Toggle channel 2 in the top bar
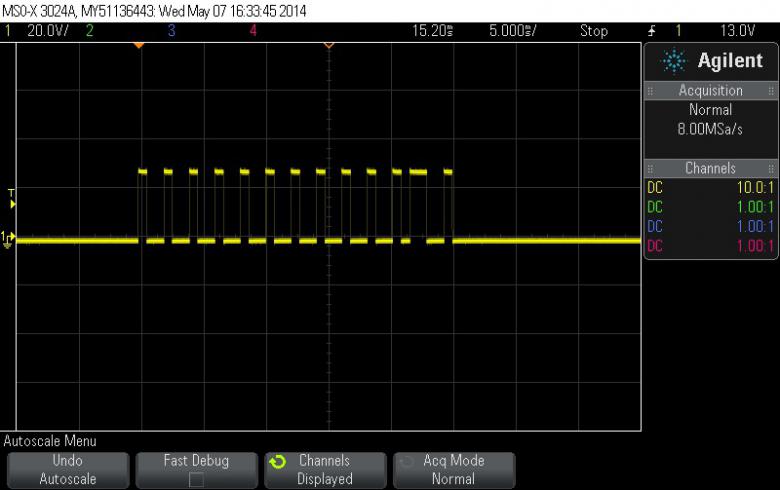The image size is (780, 490). tap(89, 31)
